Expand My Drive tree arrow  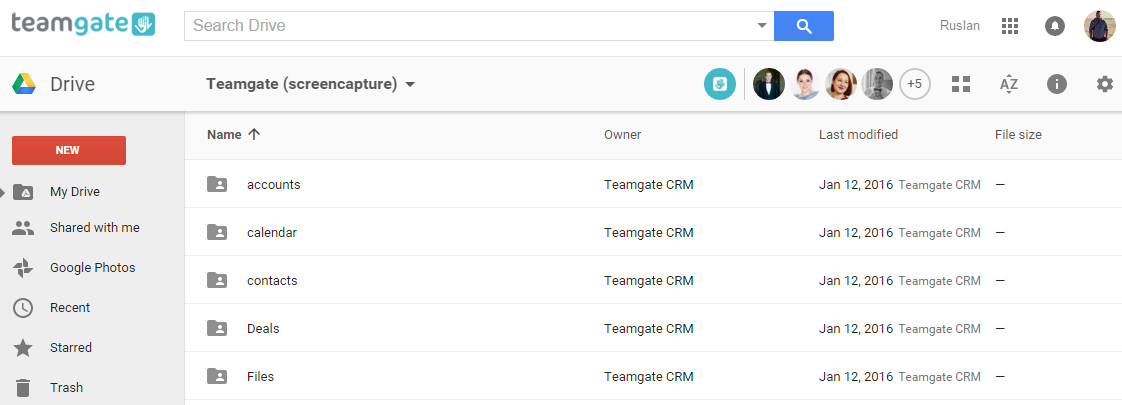tap(4, 192)
